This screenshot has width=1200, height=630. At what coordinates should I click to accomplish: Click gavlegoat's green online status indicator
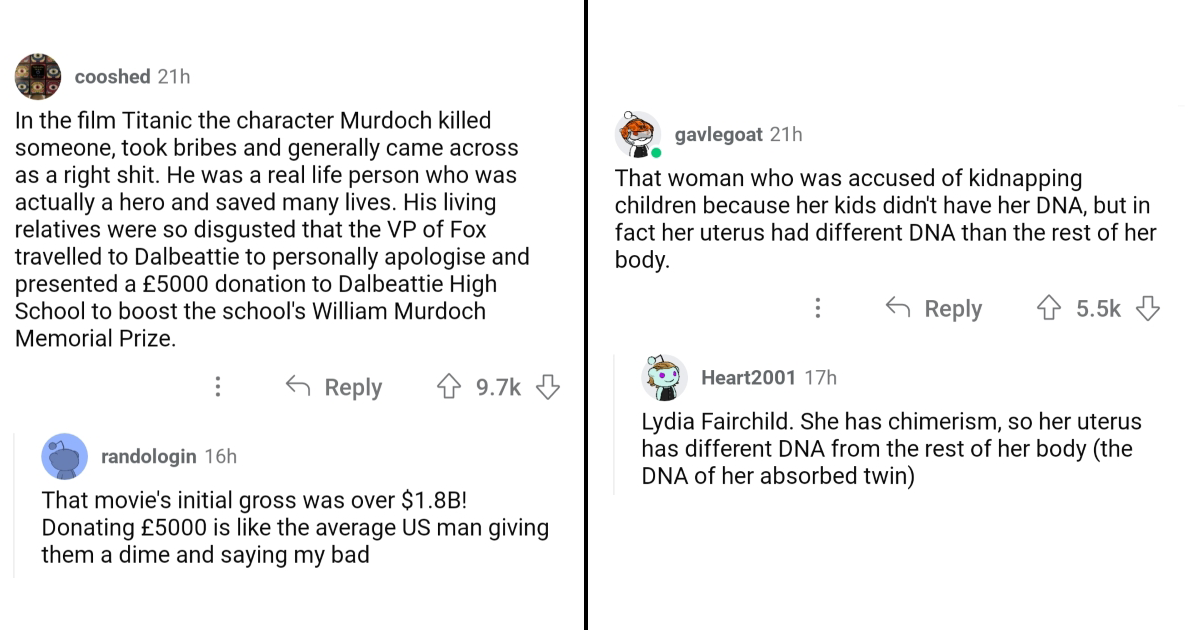(x=656, y=152)
